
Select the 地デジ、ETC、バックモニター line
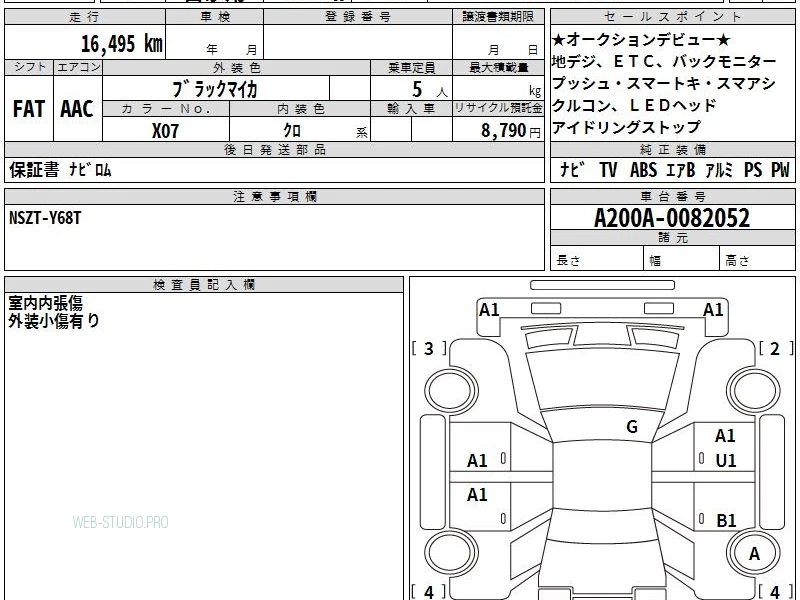point(664,62)
